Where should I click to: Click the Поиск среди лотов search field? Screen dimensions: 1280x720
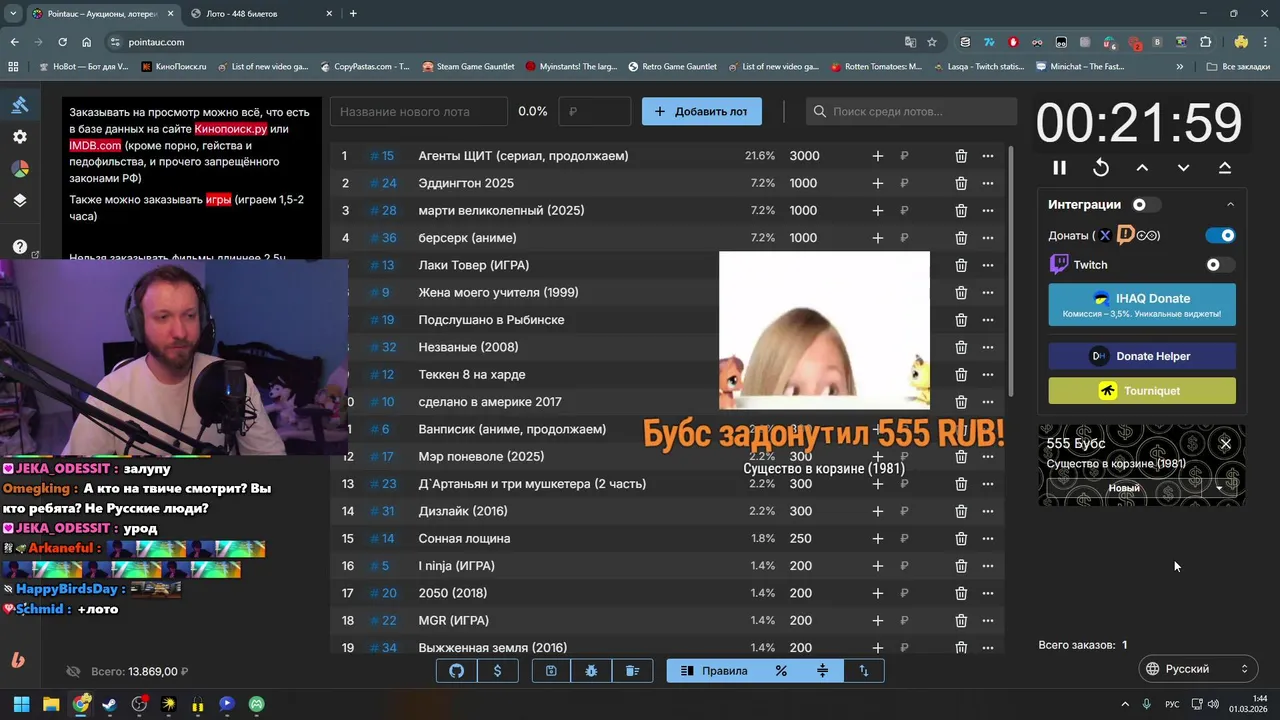pos(911,112)
